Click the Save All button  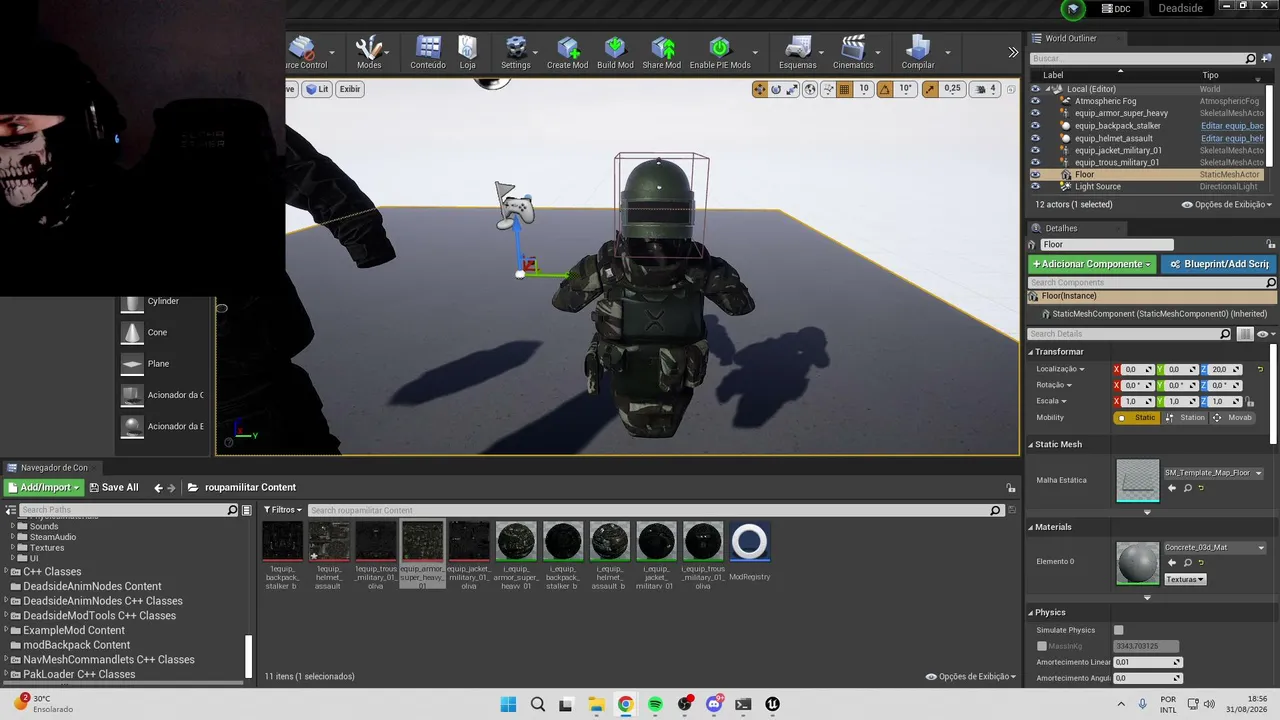(114, 488)
